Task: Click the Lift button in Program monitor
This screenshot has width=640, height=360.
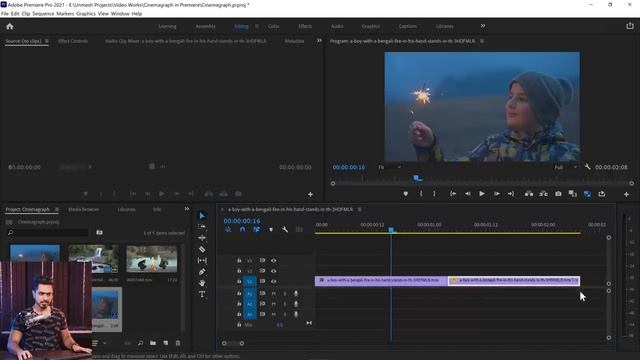Action: click(x=529, y=194)
